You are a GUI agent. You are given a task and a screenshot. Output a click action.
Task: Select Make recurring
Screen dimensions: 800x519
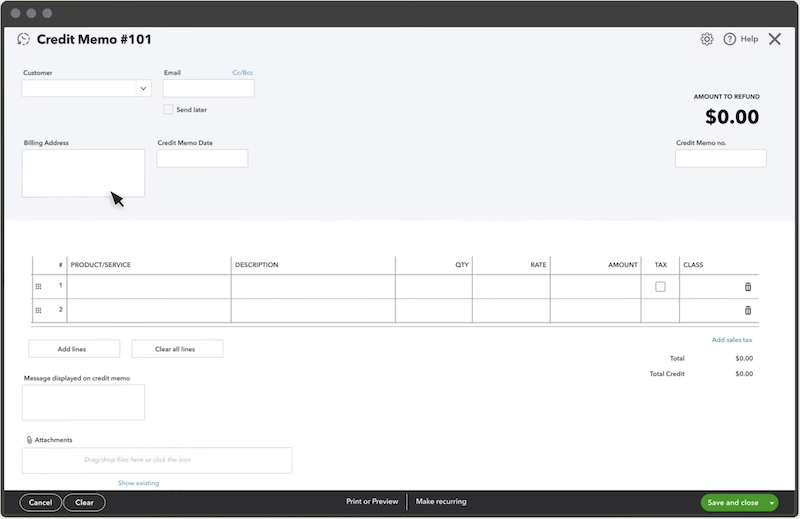pos(441,502)
